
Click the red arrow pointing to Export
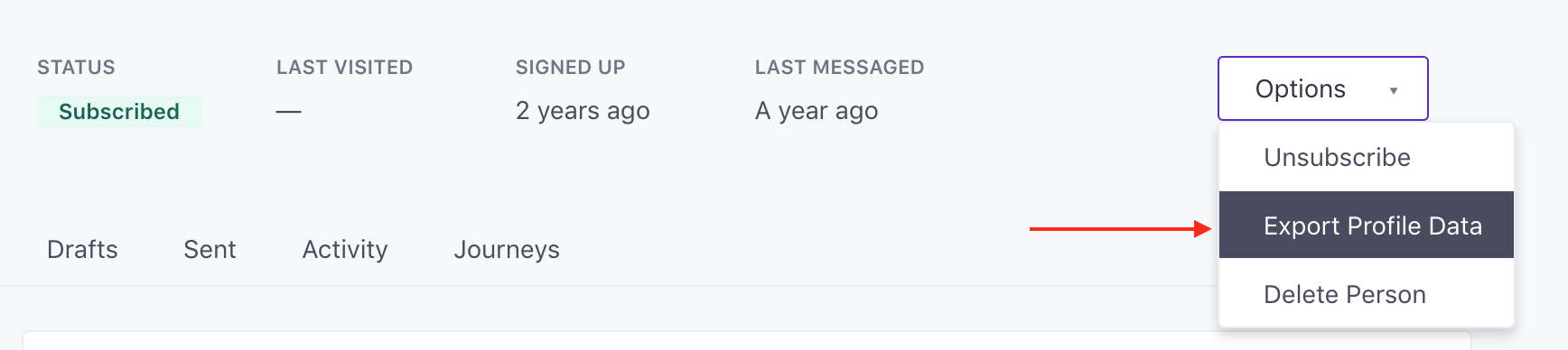click(x=1120, y=229)
